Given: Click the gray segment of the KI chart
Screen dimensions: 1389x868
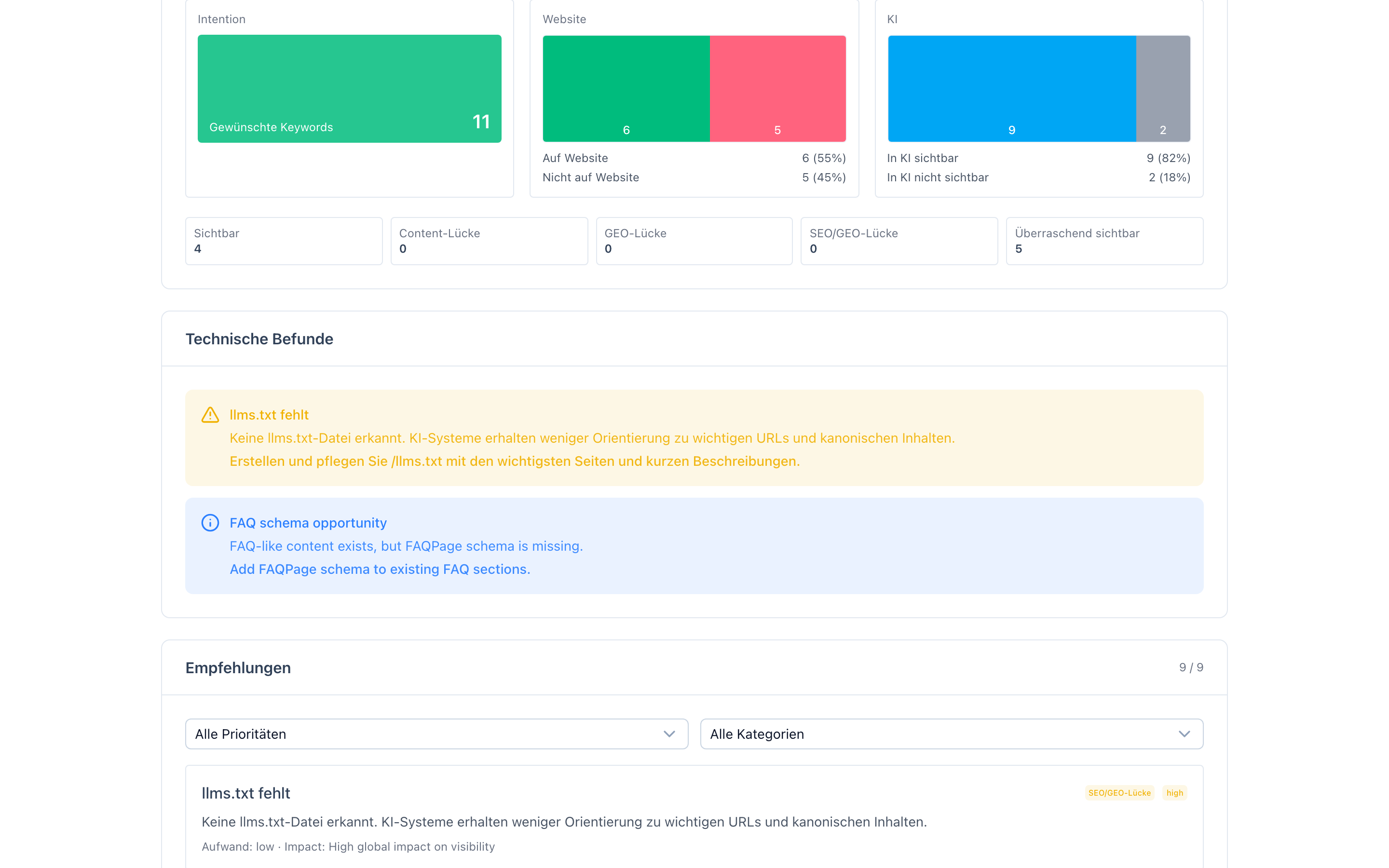Looking at the screenshot, I should pyautogui.click(x=1162, y=88).
